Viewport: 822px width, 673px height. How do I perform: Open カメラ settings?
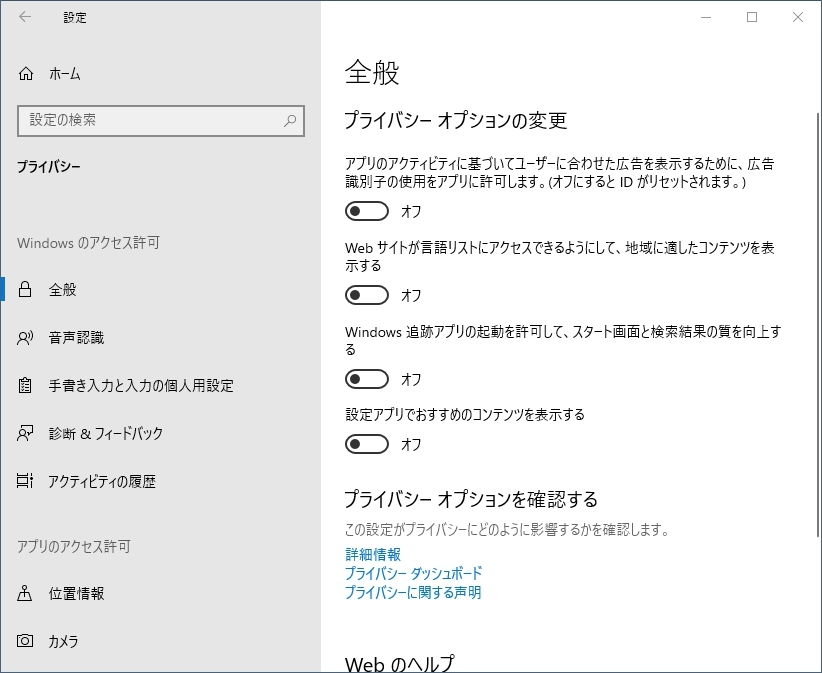coord(160,641)
